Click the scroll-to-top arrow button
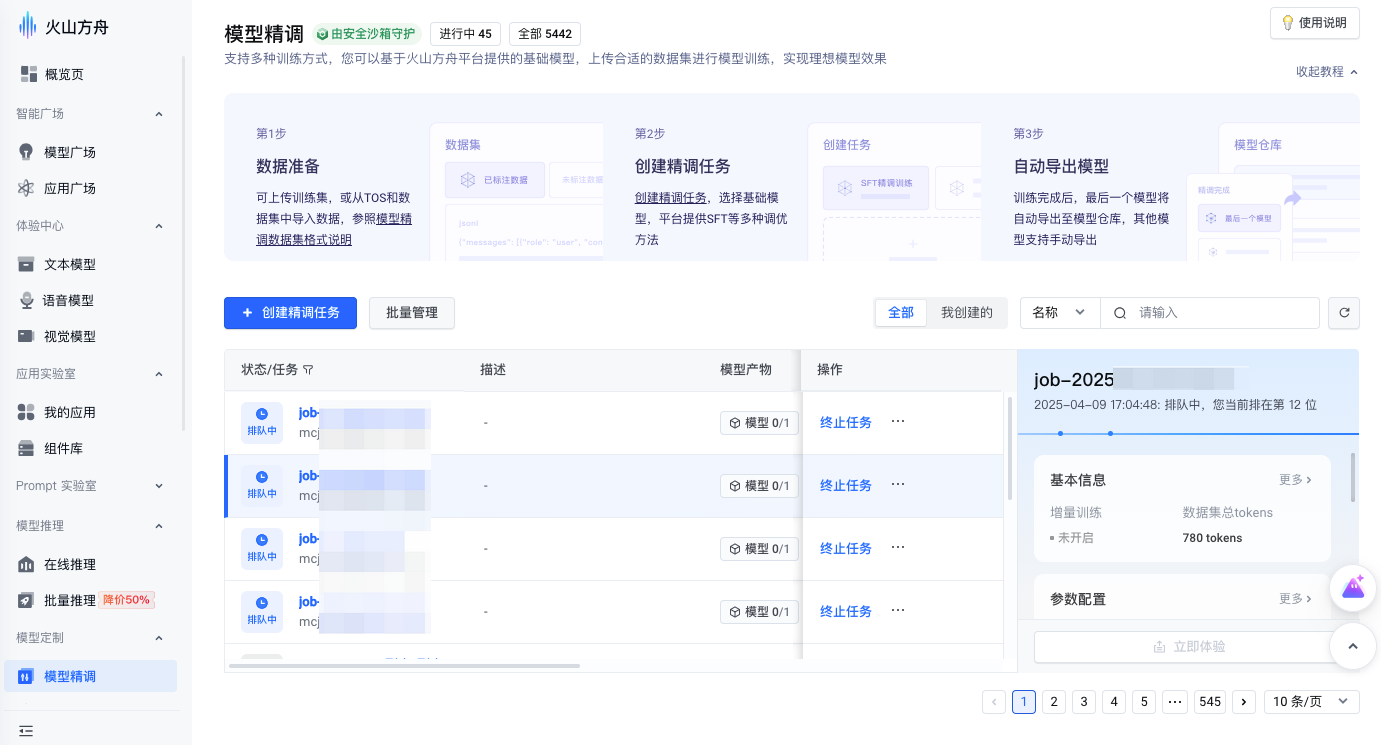Image resolution: width=1381 pixels, height=745 pixels. pyautogui.click(x=1353, y=646)
